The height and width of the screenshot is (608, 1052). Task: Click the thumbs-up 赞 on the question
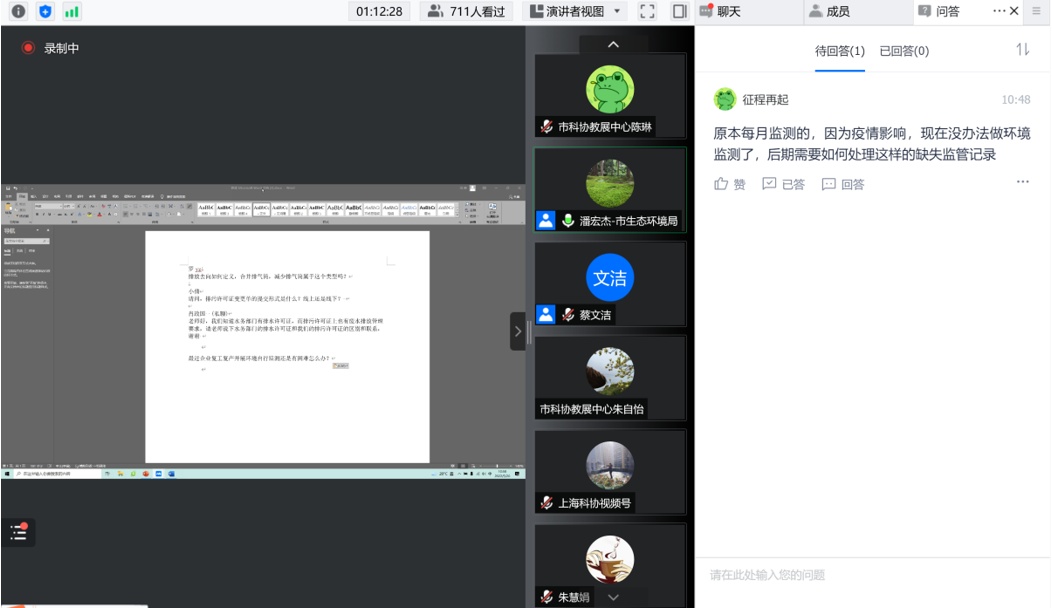[x=730, y=184]
